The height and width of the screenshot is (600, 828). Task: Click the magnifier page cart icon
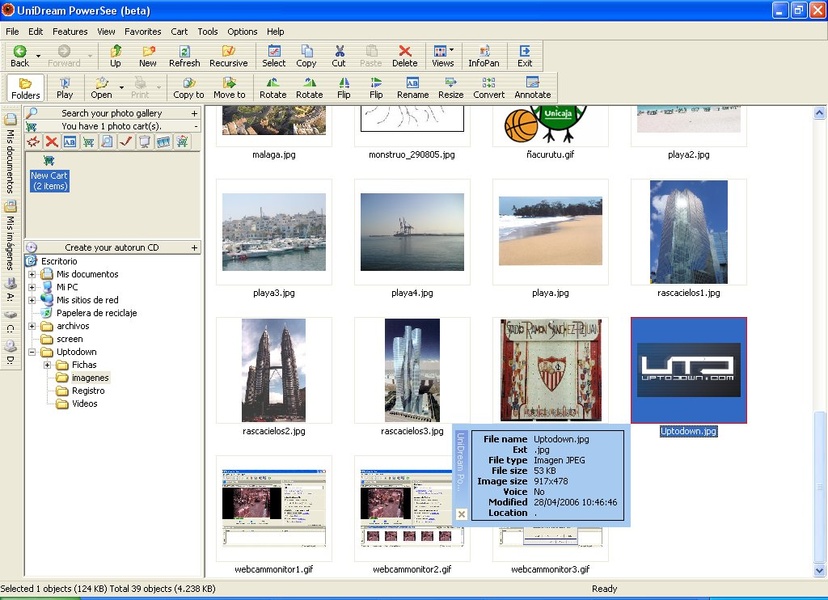point(107,141)
